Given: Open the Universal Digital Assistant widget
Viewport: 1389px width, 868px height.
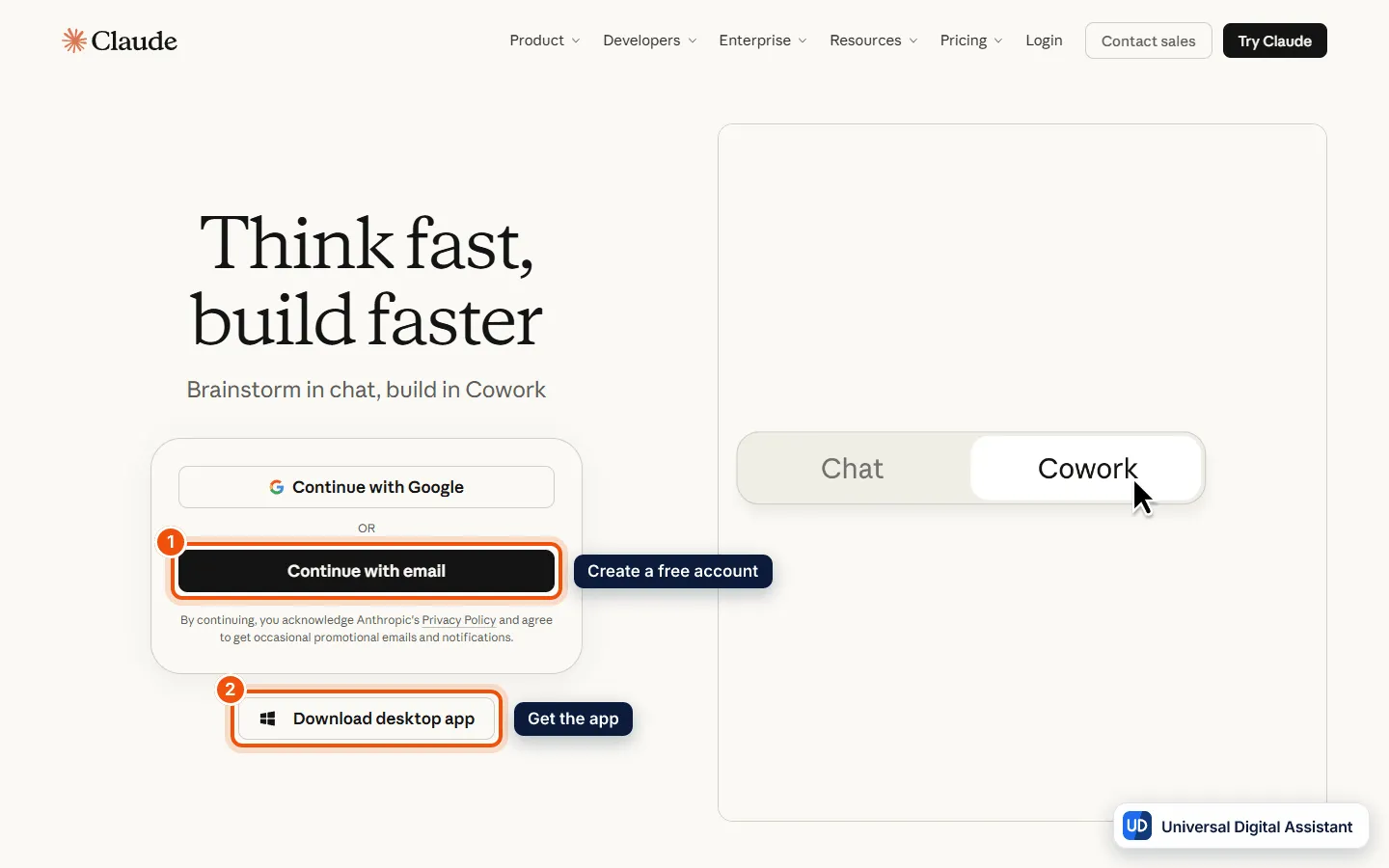Looking at the screenshot, I should click(1240, 827).
